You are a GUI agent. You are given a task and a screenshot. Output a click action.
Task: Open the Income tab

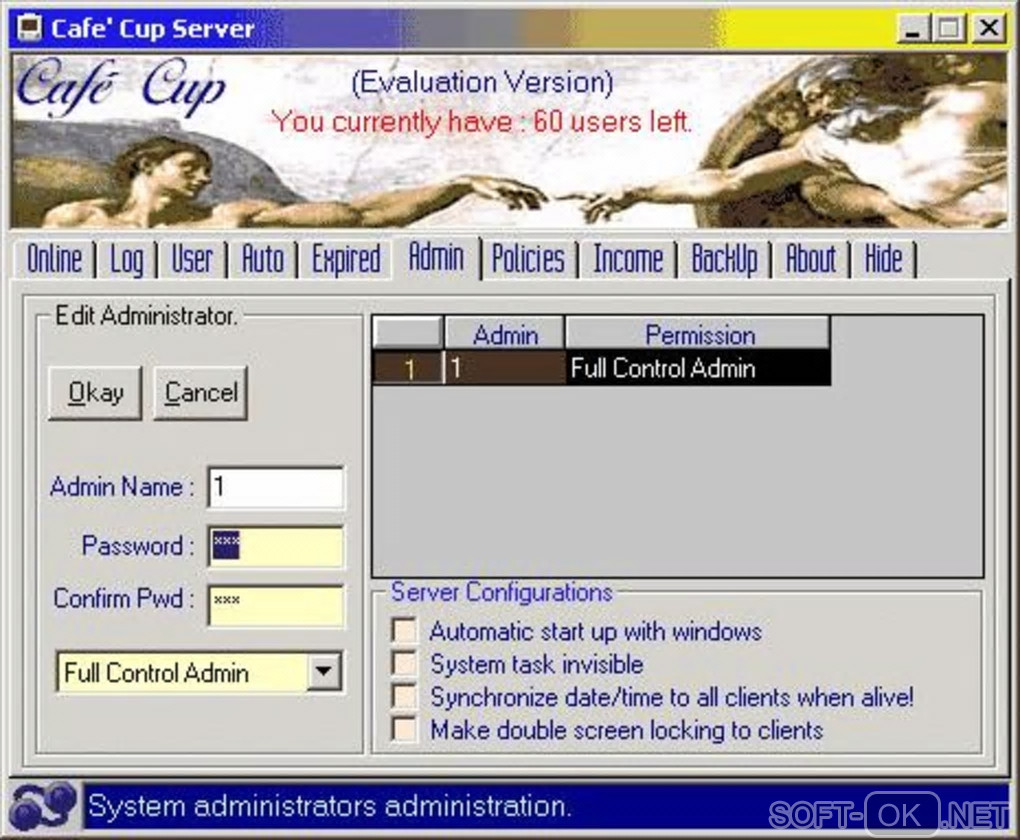click(x=628, y=260)
